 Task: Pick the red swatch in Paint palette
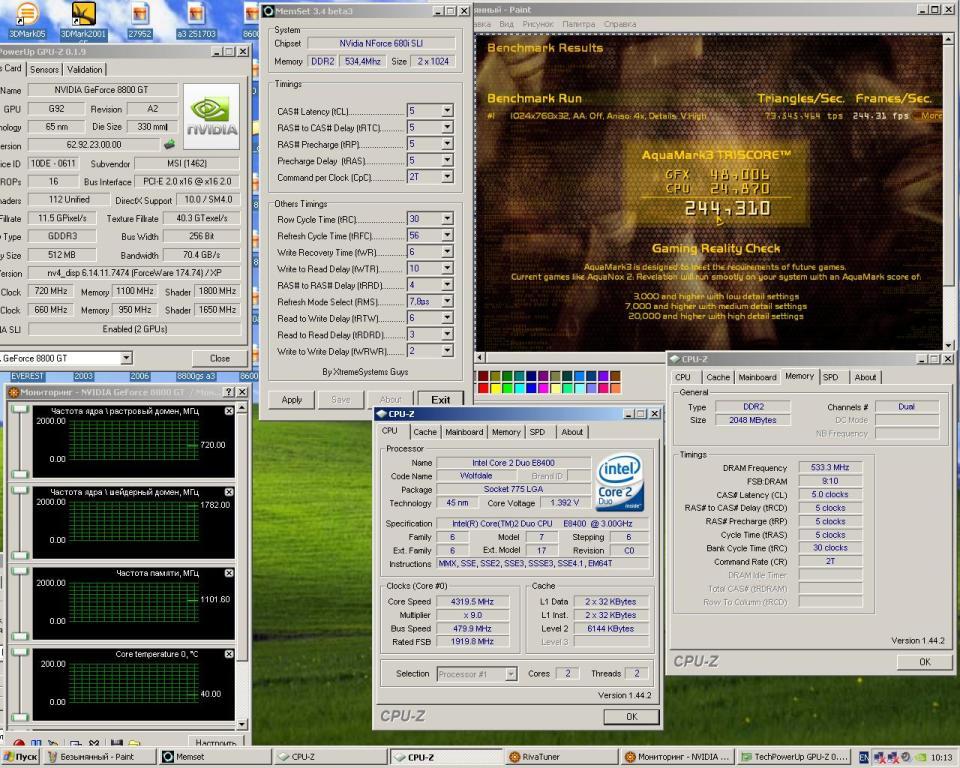(x=483, y=388)
